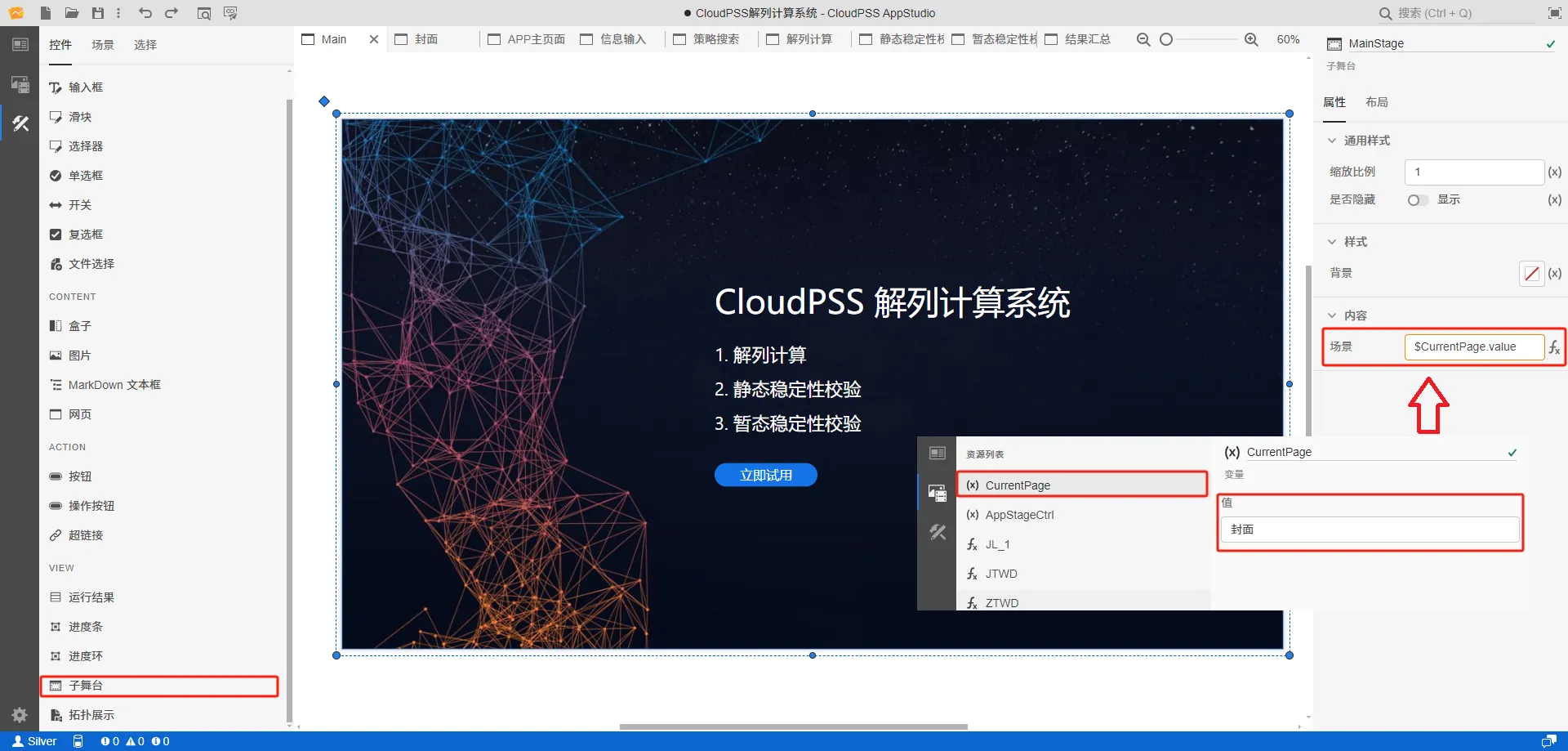This screenshot has height=751, width=1568.
Task: Bind variable to 背景 using (x)
Action: (1555, 273)
